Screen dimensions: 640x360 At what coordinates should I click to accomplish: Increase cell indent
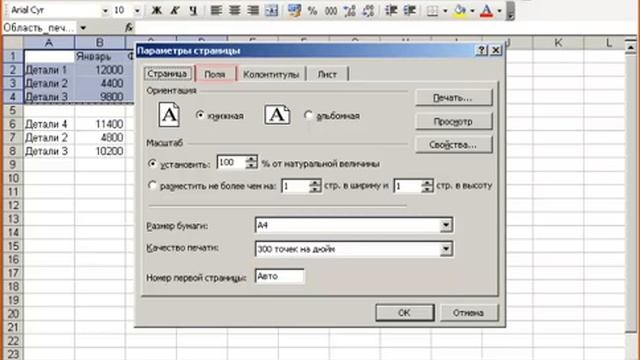tap(409, 10)
